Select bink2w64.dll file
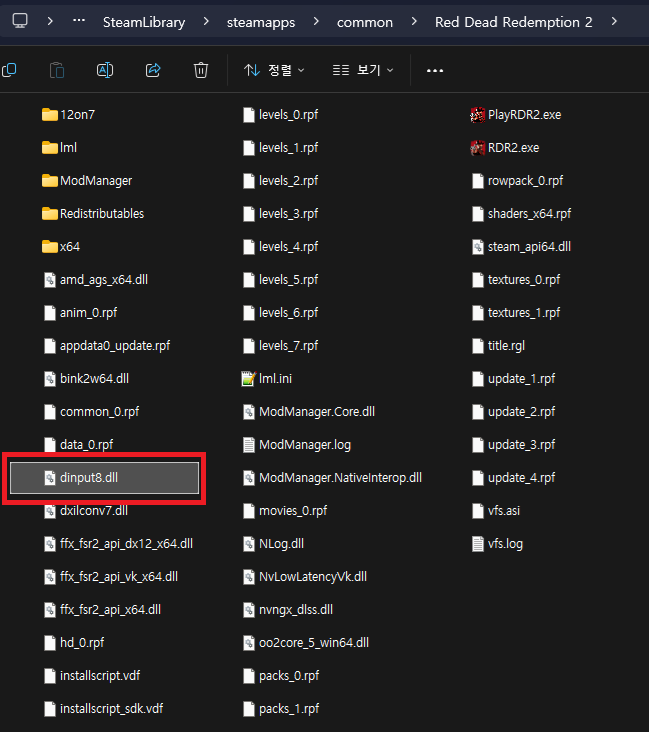The width and height of the screenshot is (649, 732). coord(86,379)
